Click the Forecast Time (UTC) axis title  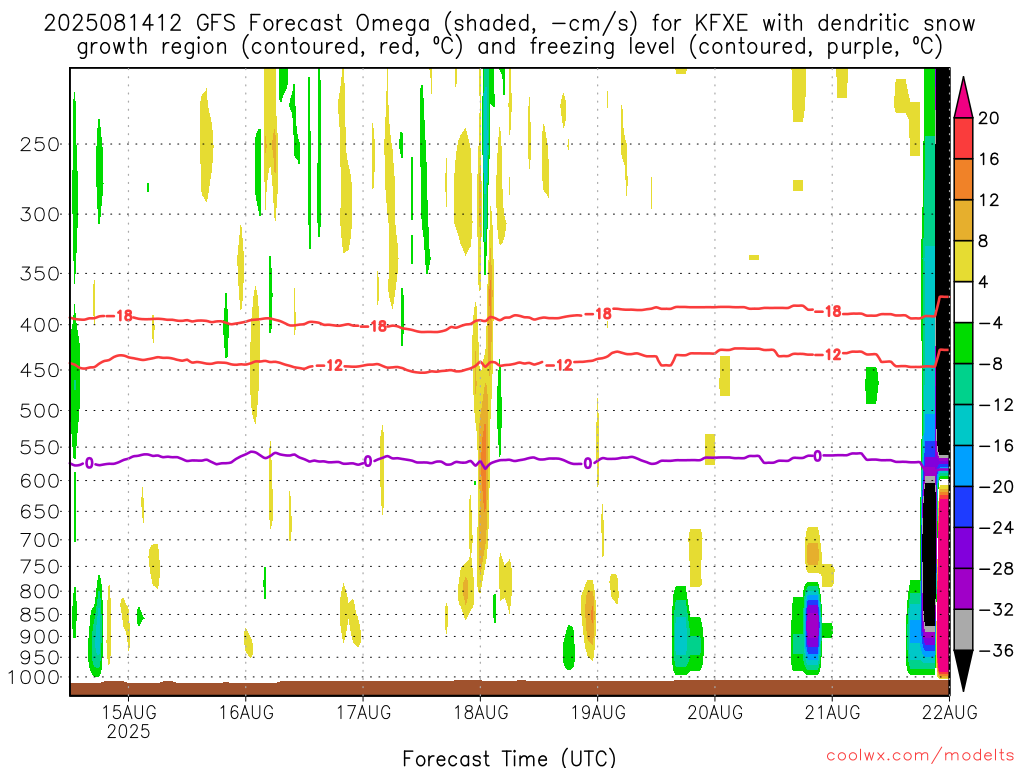click(509, 758)
